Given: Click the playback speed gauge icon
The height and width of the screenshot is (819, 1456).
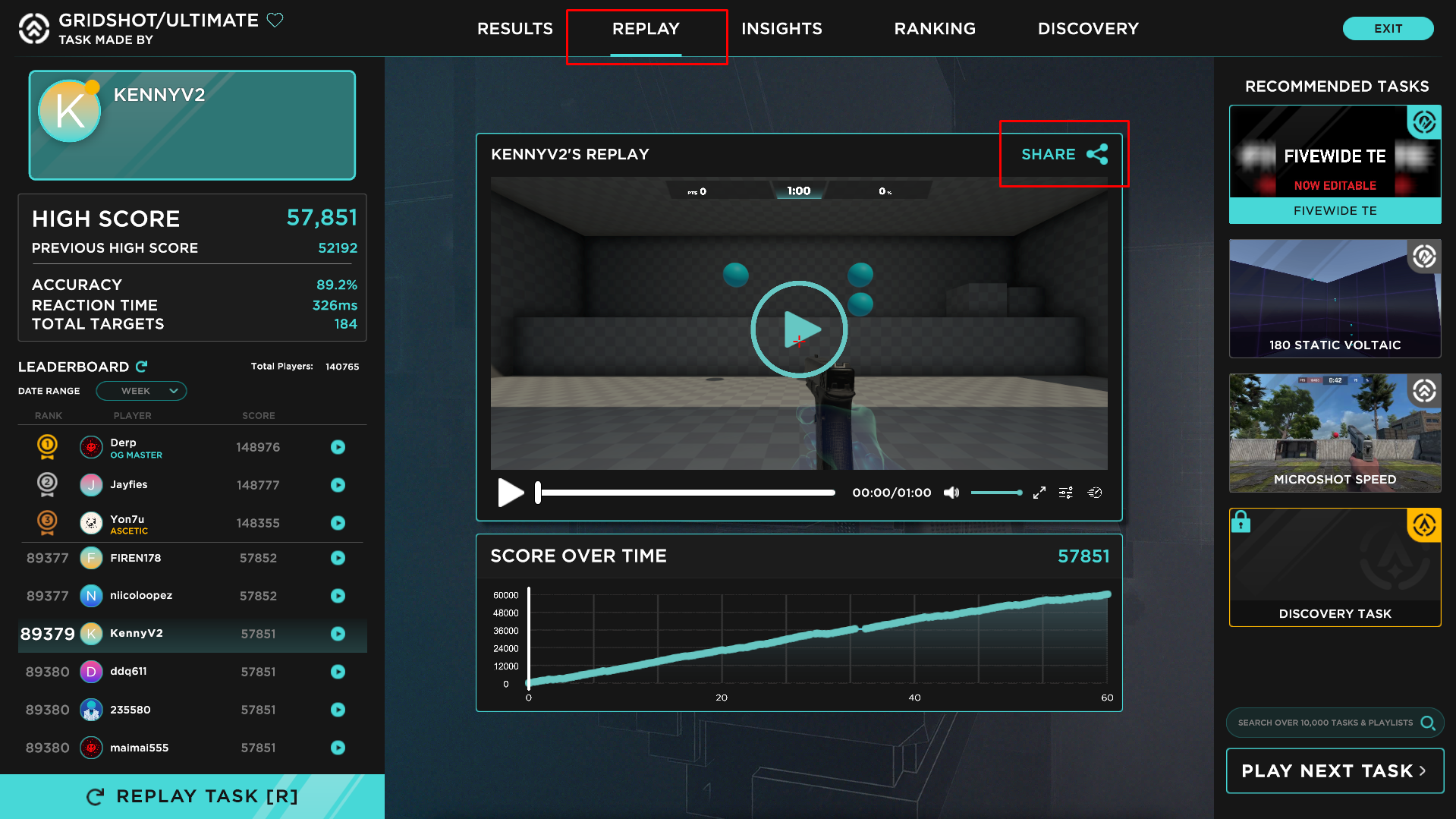Looking at the screenshot, I should tap(1095, 493).
